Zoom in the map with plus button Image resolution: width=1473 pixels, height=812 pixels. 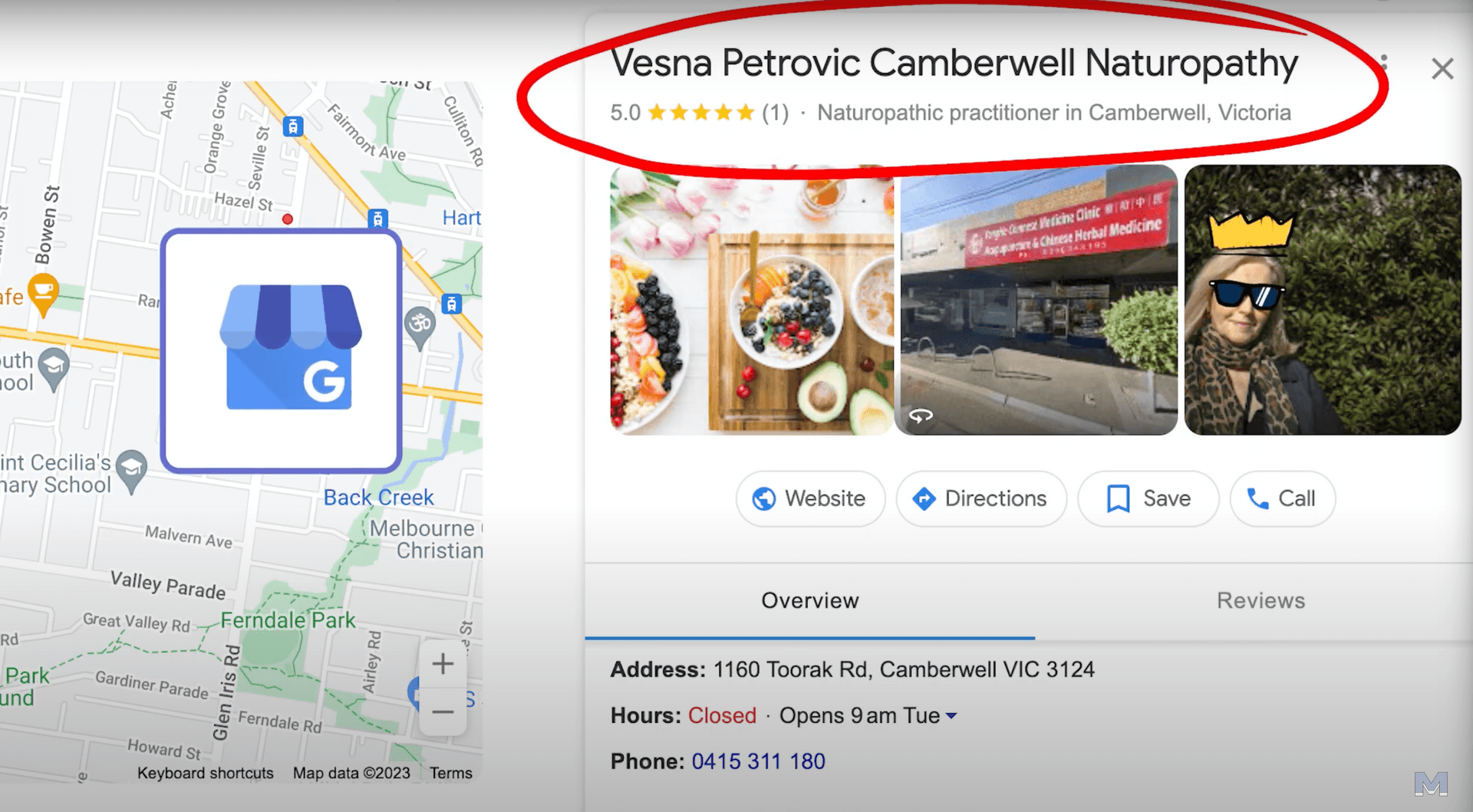(443, 663)
